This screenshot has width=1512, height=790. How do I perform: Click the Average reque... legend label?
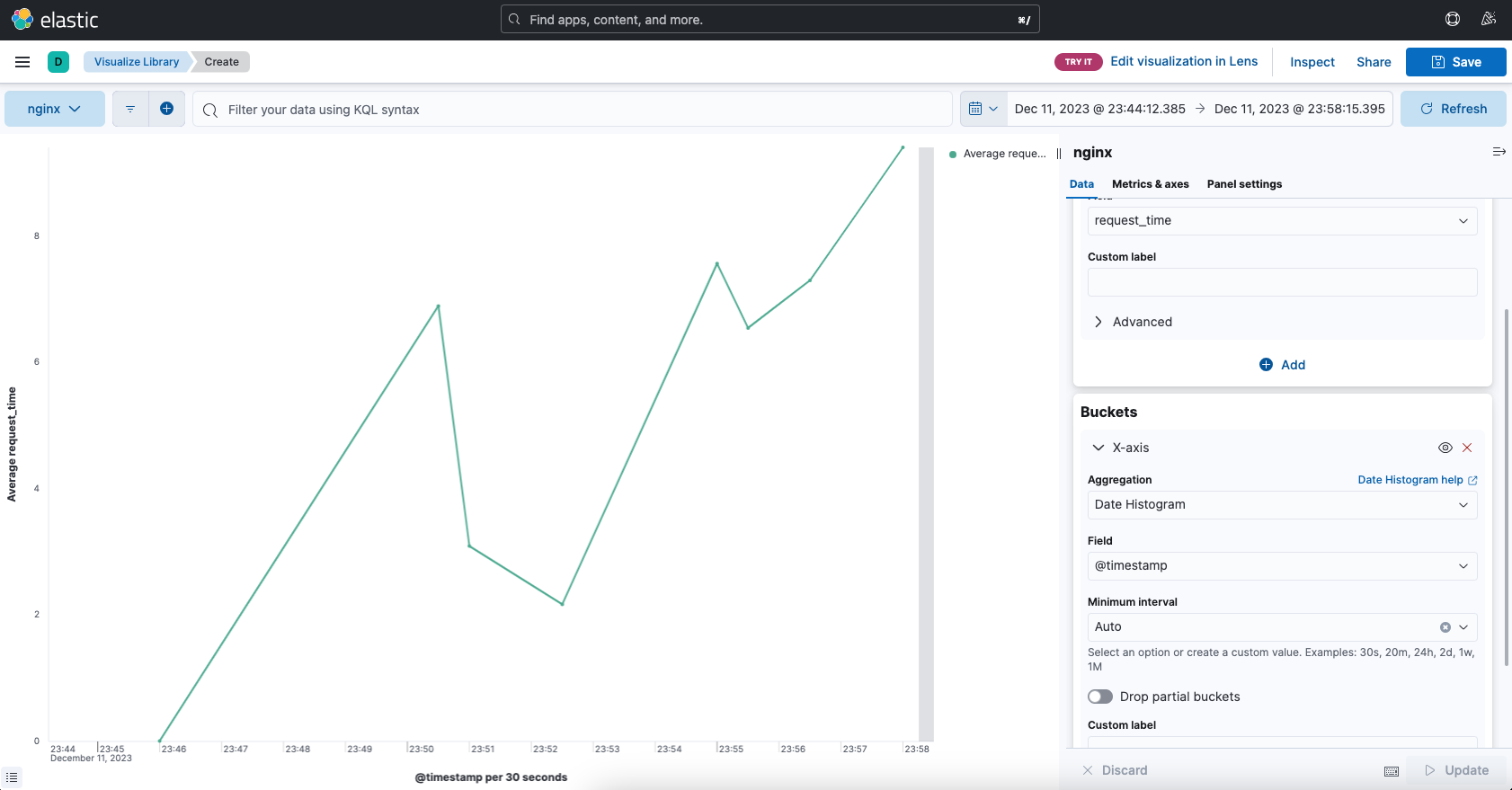[1005, 154]
